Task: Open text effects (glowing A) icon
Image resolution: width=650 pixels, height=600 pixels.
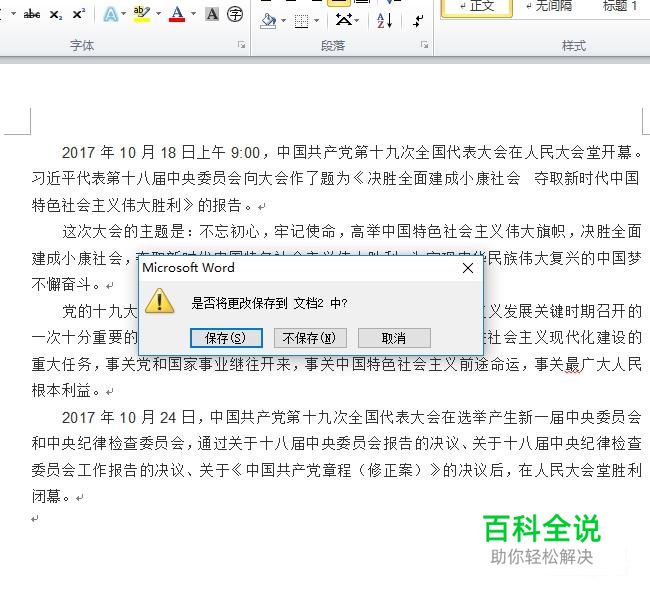Action: pyautogui.click(x=110, y=15)
